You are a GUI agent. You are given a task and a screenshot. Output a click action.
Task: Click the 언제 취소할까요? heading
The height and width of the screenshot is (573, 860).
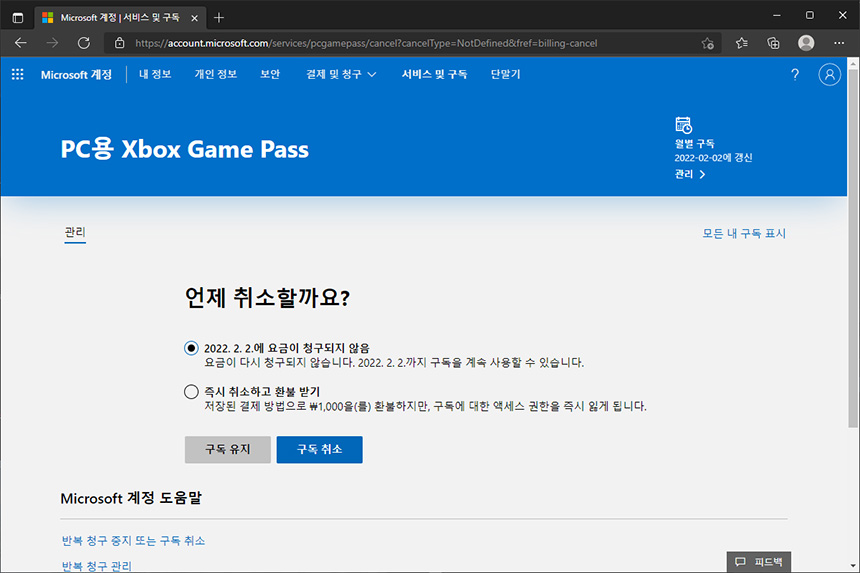267,298
